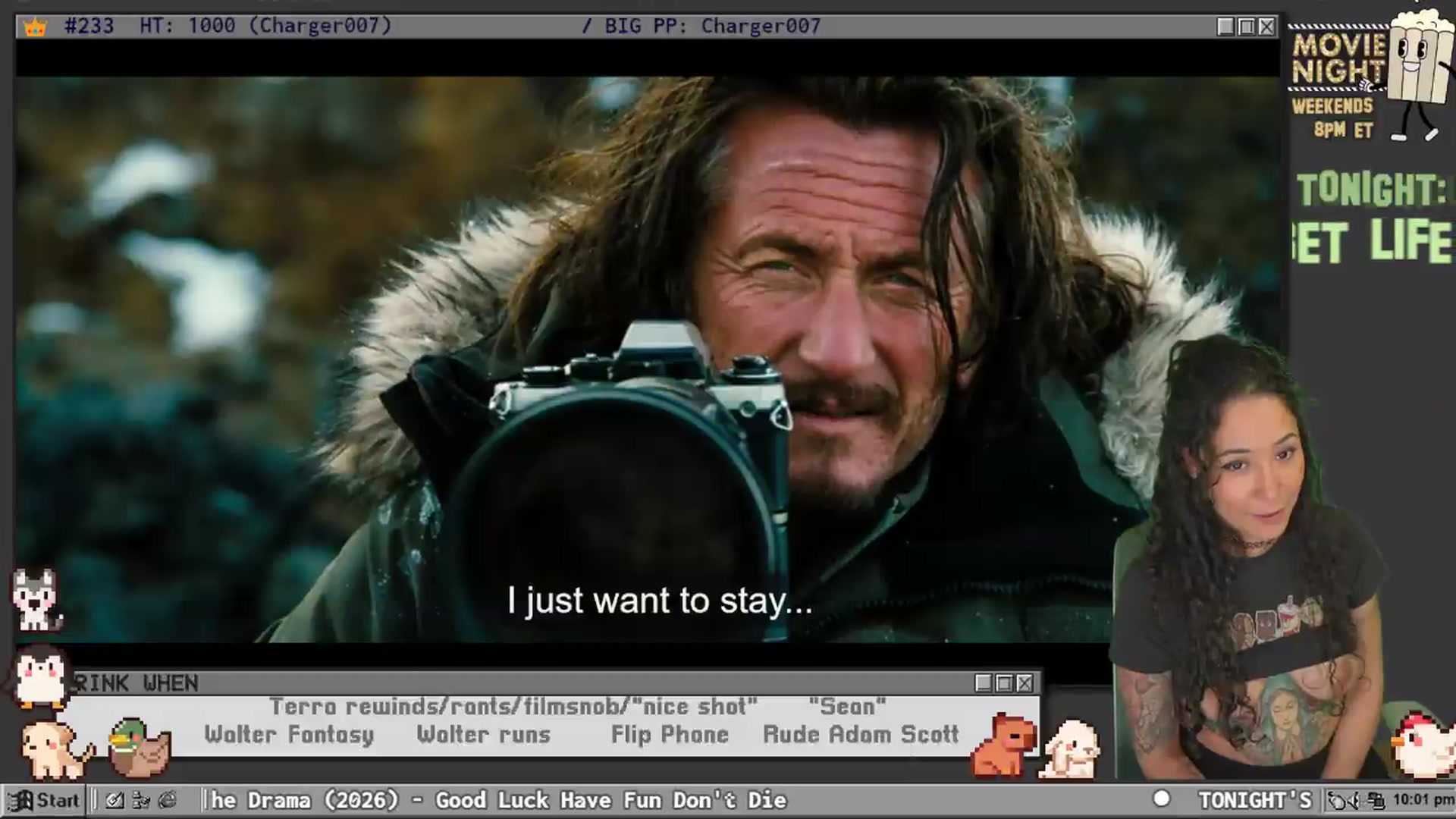Screen dimensions: 1456x819
Task: Click the white dot in taskbar
Action: point(1161,799)
